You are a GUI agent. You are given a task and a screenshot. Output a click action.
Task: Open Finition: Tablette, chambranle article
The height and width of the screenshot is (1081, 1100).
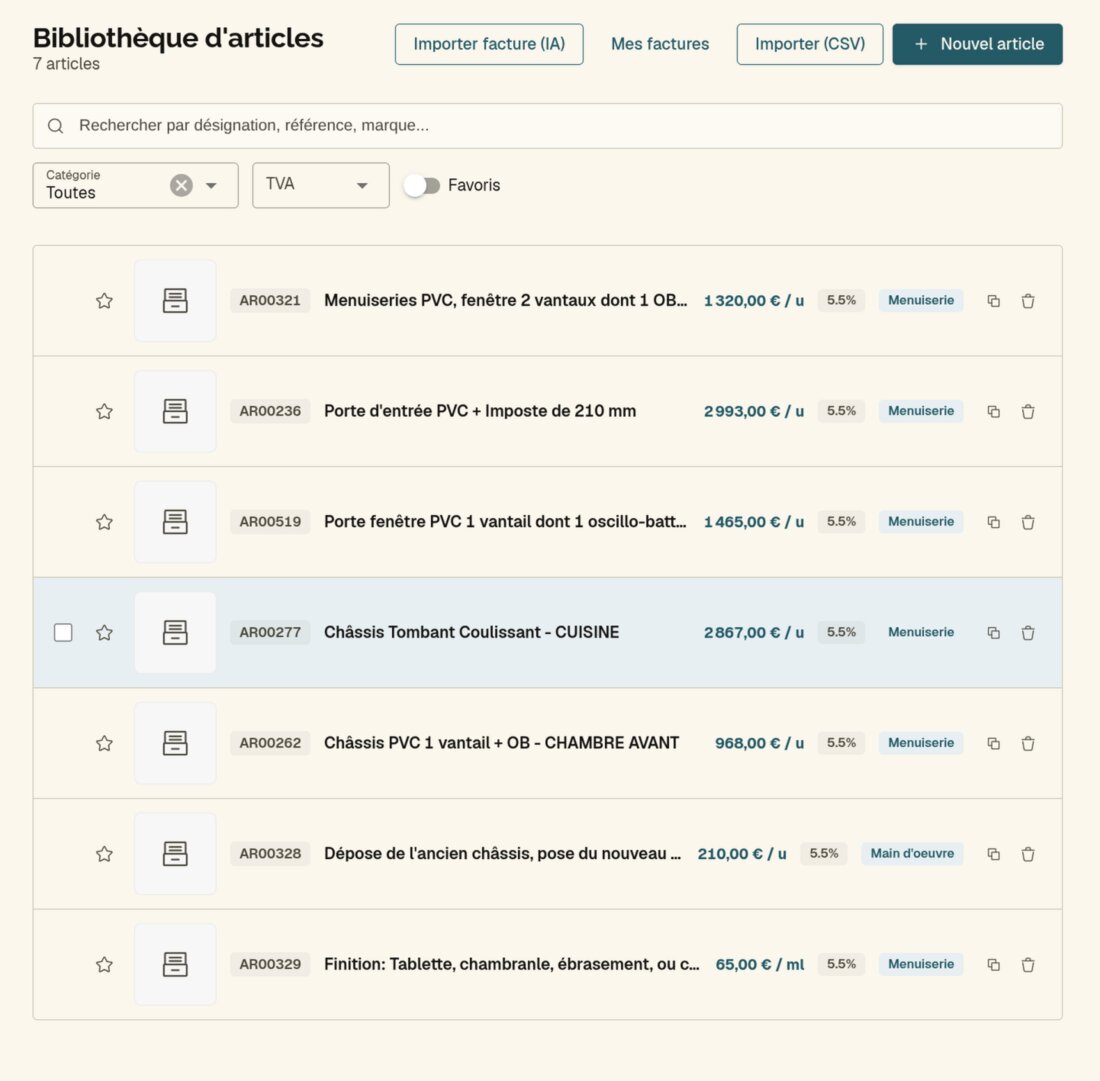[x=511, y=965]
